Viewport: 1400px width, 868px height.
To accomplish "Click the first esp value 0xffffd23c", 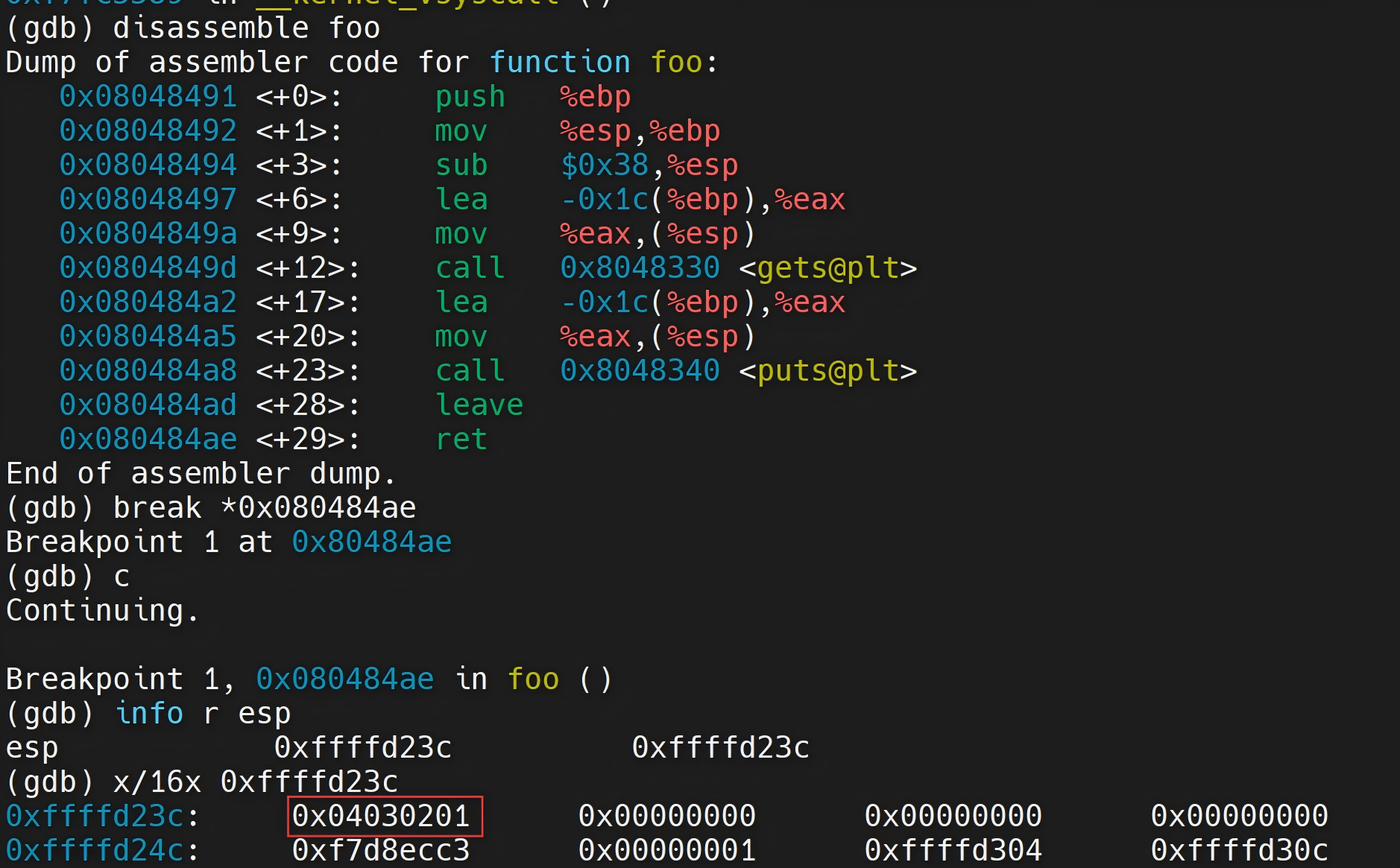I will (x=363, y=748).
